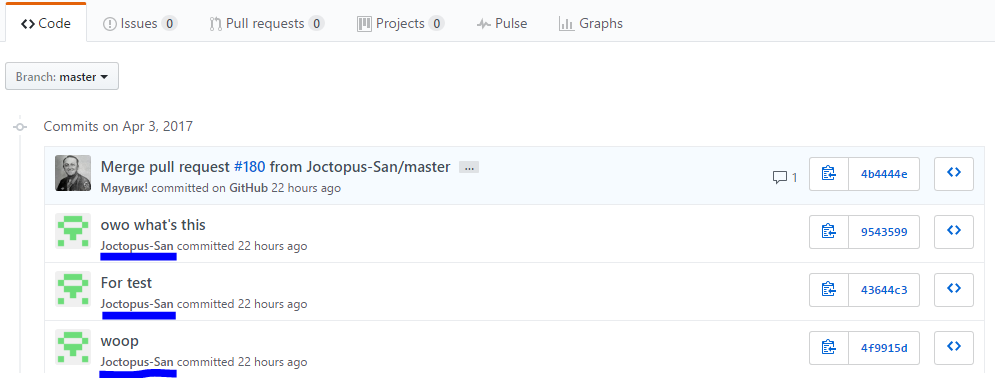Screen dimensions: 995x378
Task: Browse repository at commit 9543599
Action: [x=954, y=232]
